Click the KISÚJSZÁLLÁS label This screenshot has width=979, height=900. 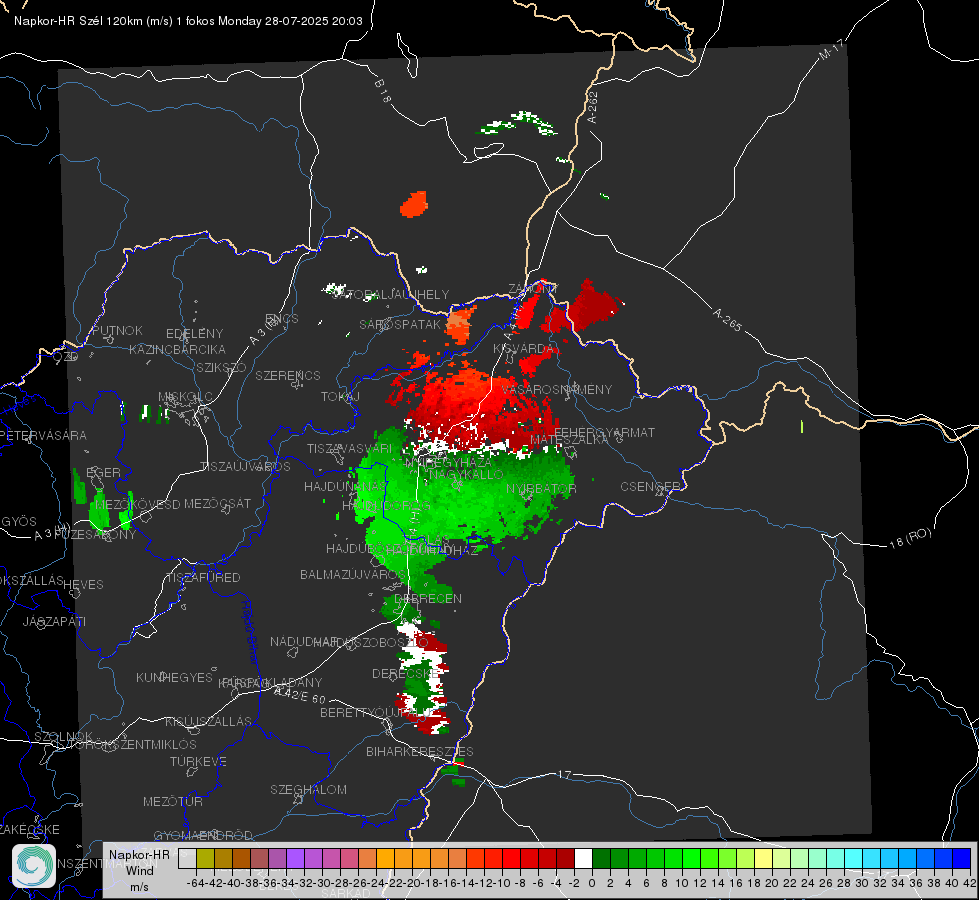tap(208, 721)
